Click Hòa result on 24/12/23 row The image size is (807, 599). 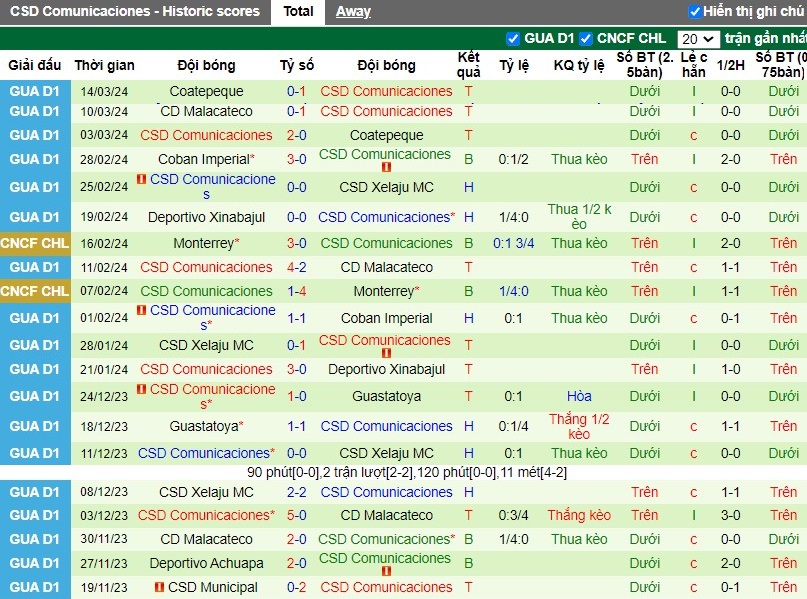tap(579, 396)
